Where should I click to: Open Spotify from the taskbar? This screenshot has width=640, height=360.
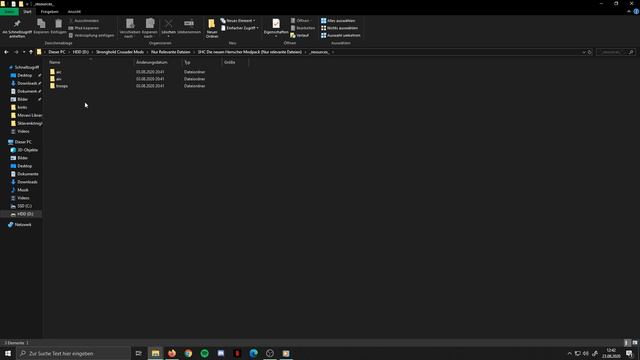pyautogui.click(x=204, y=353)
